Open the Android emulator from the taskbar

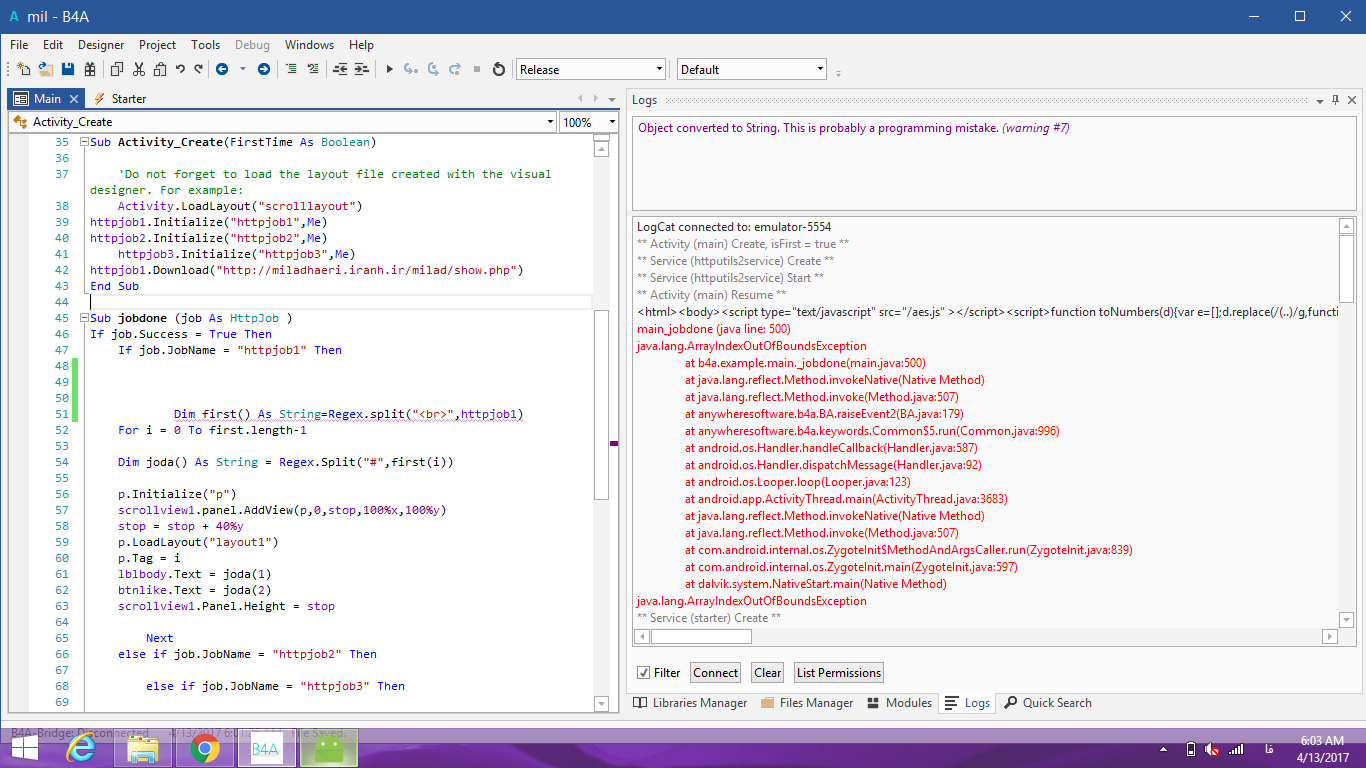click(x=328, y=747)
